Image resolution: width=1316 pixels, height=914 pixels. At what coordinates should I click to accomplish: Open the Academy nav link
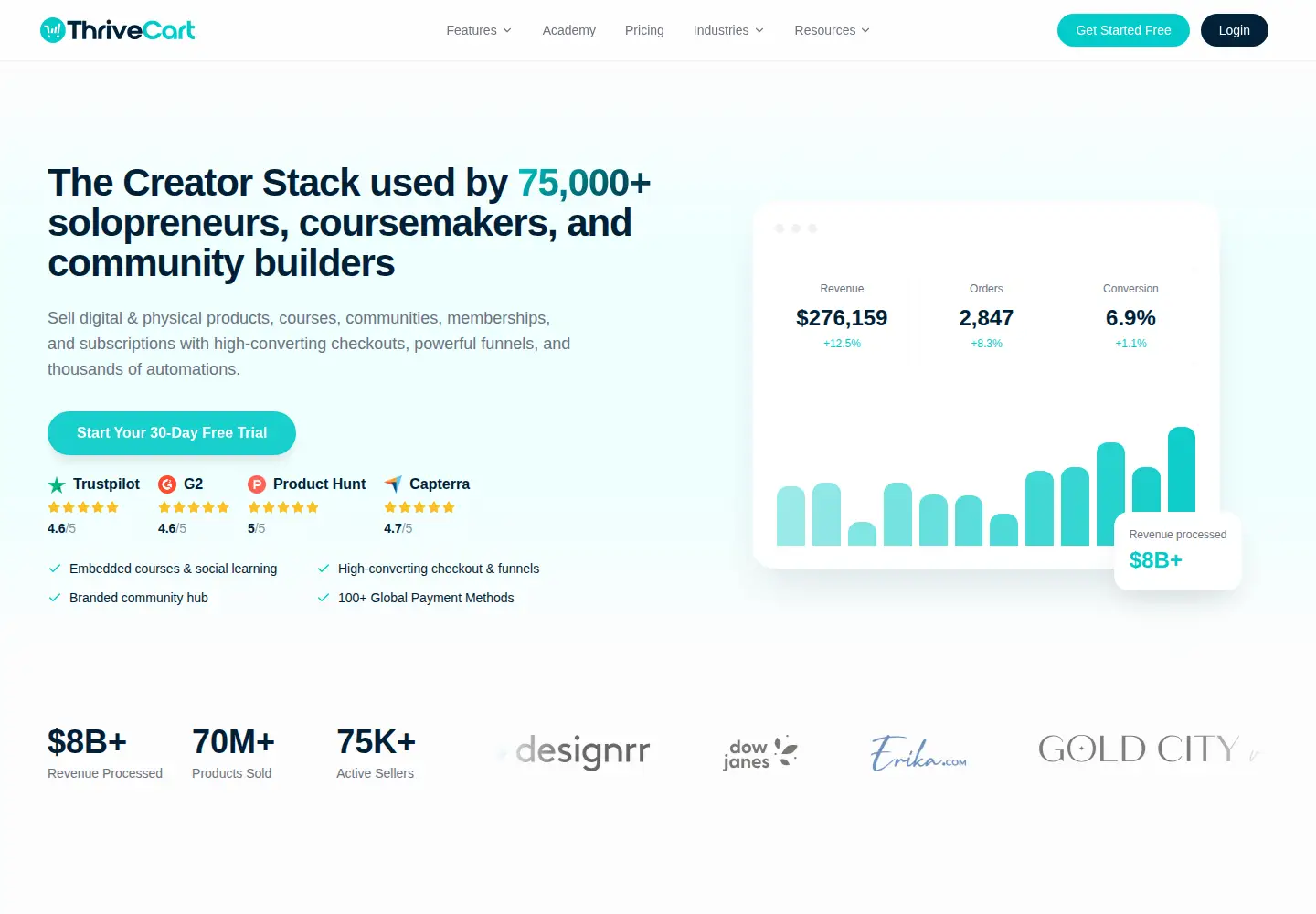pyautogui.click(x=569, y=30)
